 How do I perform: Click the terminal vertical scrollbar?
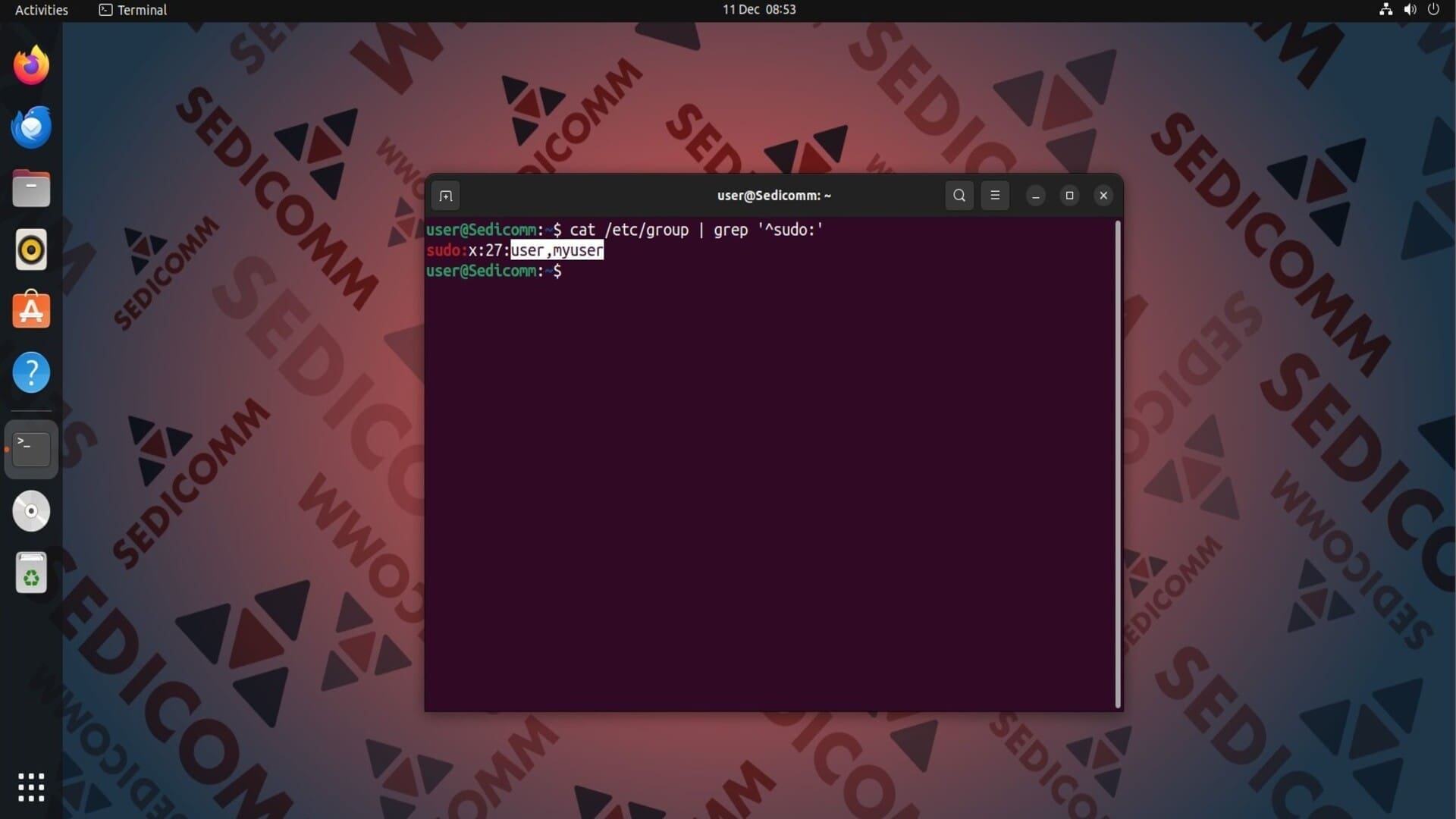pyautogui.click(x=1118, y=464)
